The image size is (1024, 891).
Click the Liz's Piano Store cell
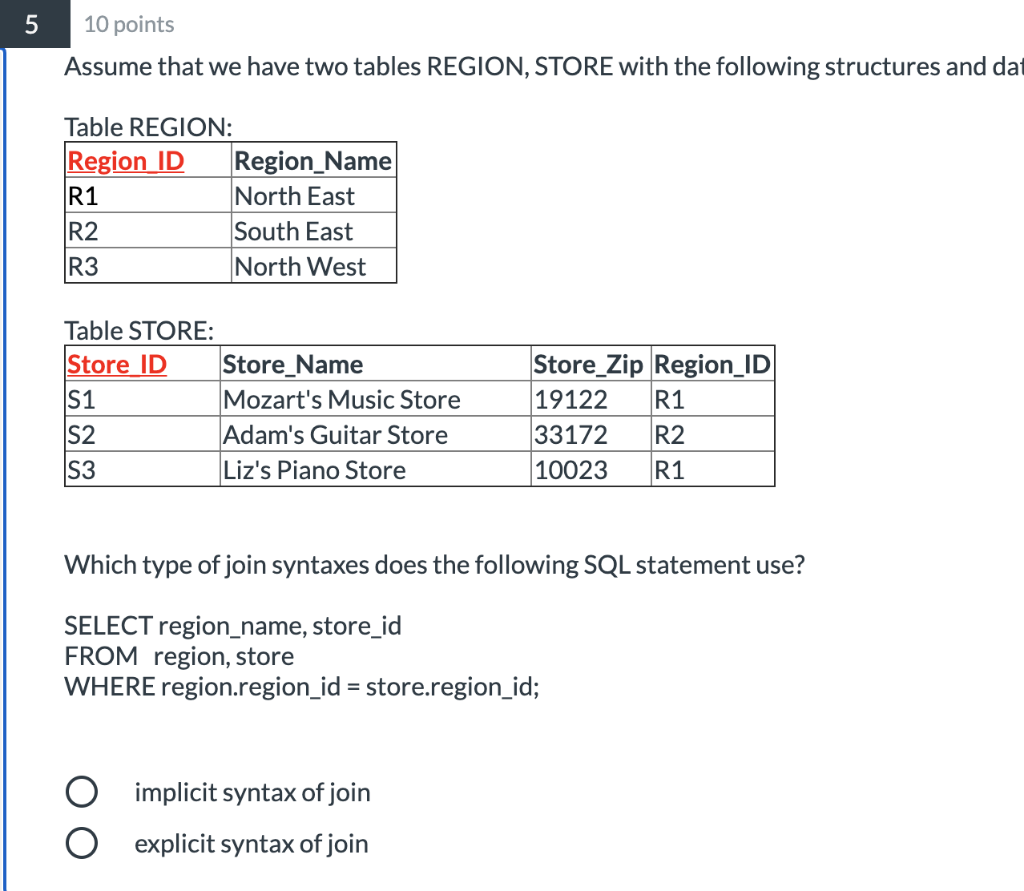314,469
